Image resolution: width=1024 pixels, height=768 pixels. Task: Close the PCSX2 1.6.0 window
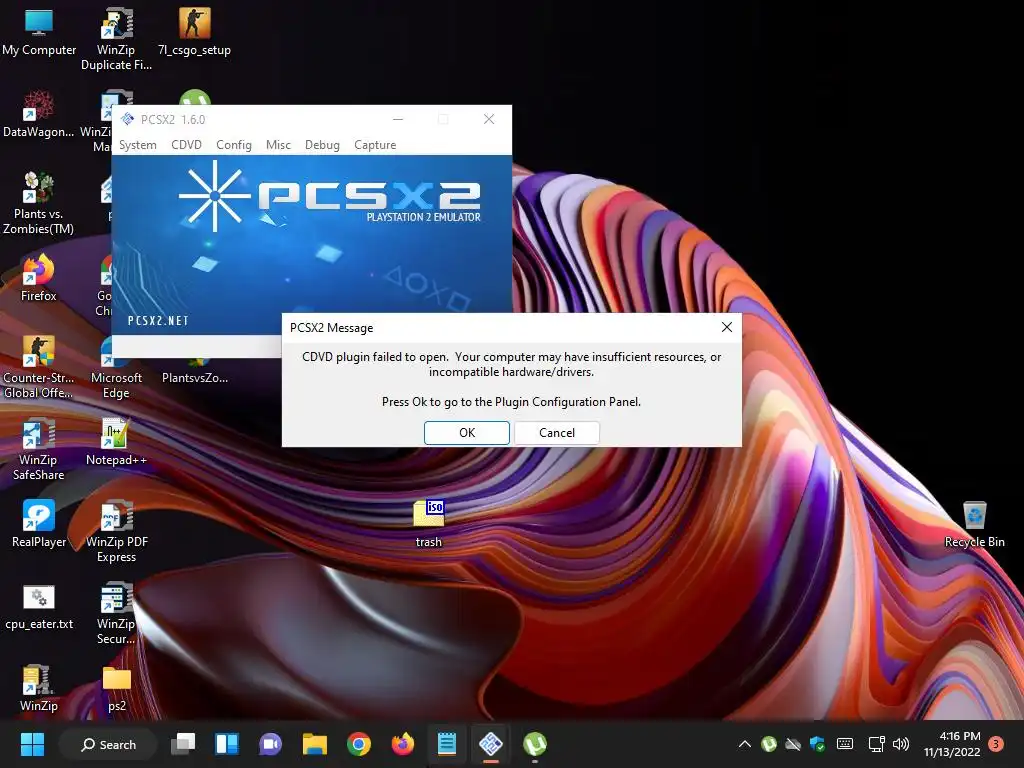pos(488,119)
